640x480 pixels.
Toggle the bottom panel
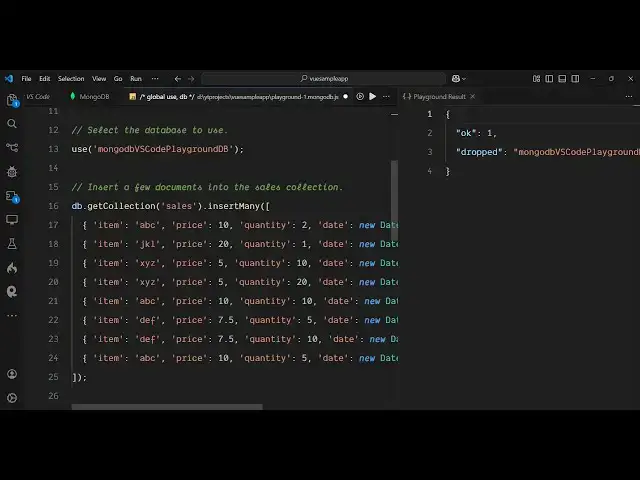click(562, 78)
